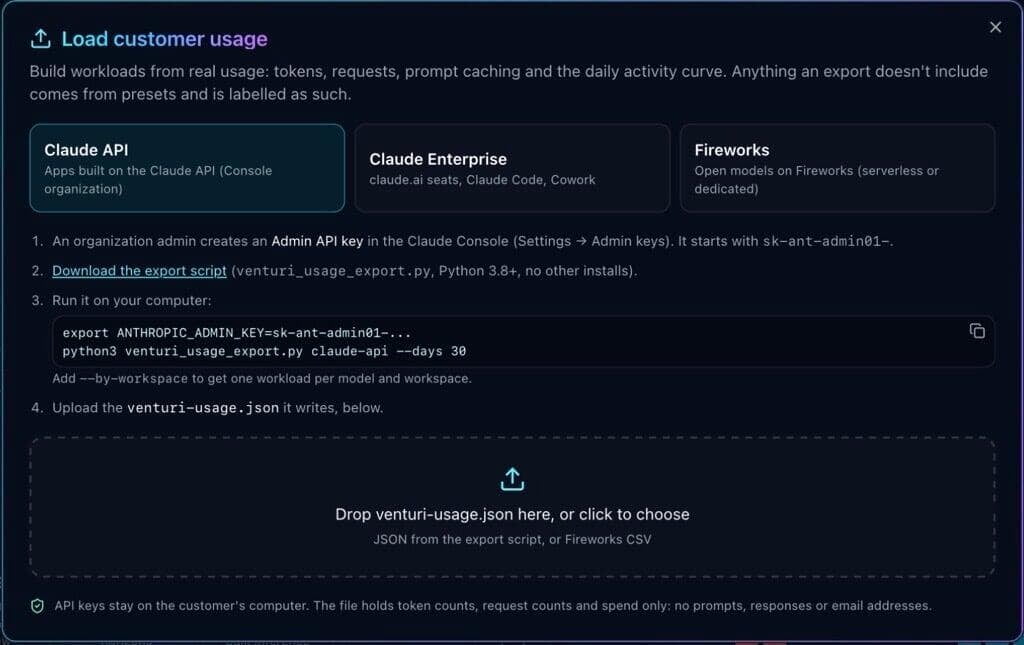
Task: Click the "Admin API key" bold text
Action: pos(317,241)
